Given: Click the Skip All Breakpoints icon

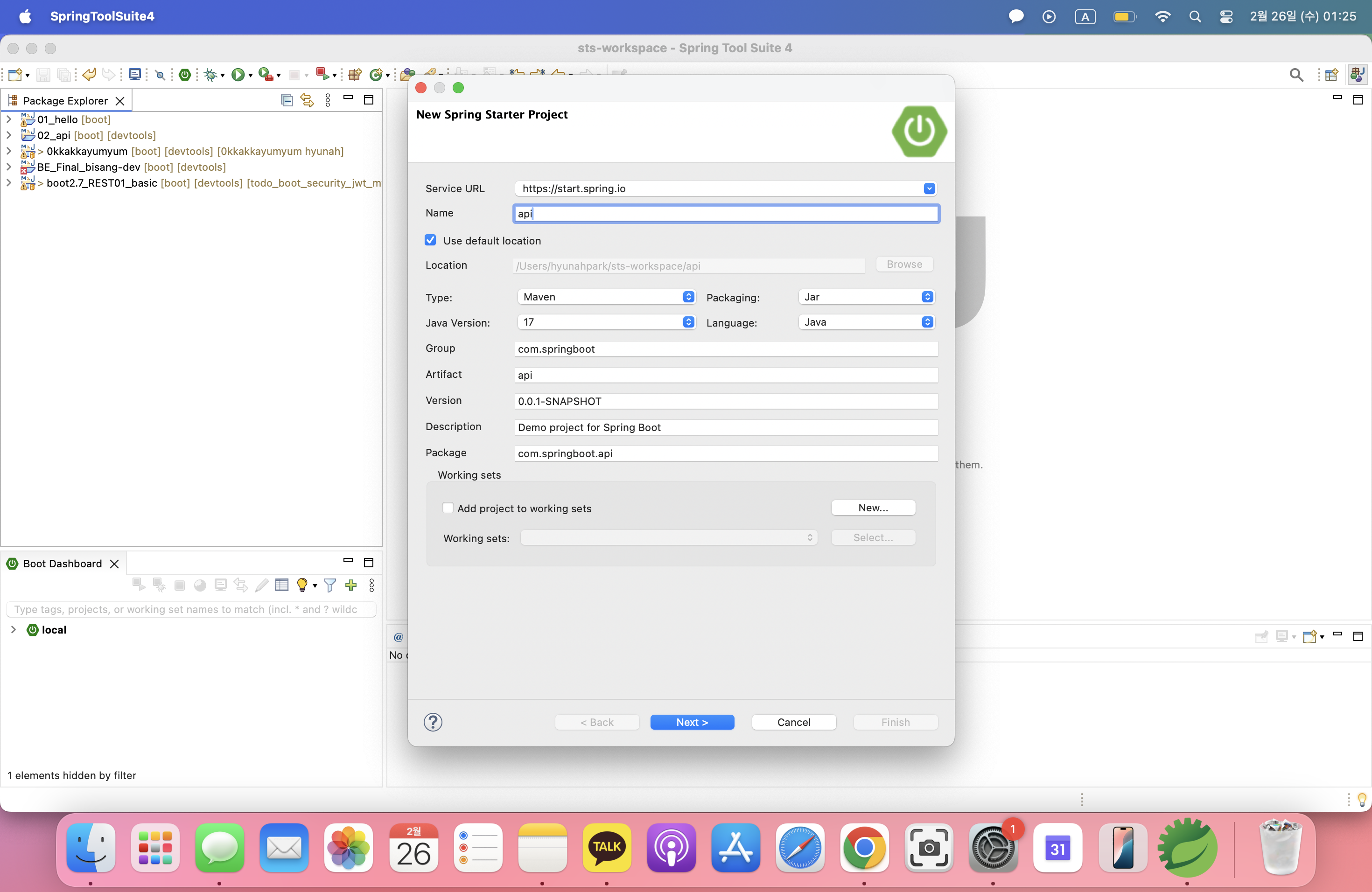Looking at the screenshot, I should pos(160,75).
